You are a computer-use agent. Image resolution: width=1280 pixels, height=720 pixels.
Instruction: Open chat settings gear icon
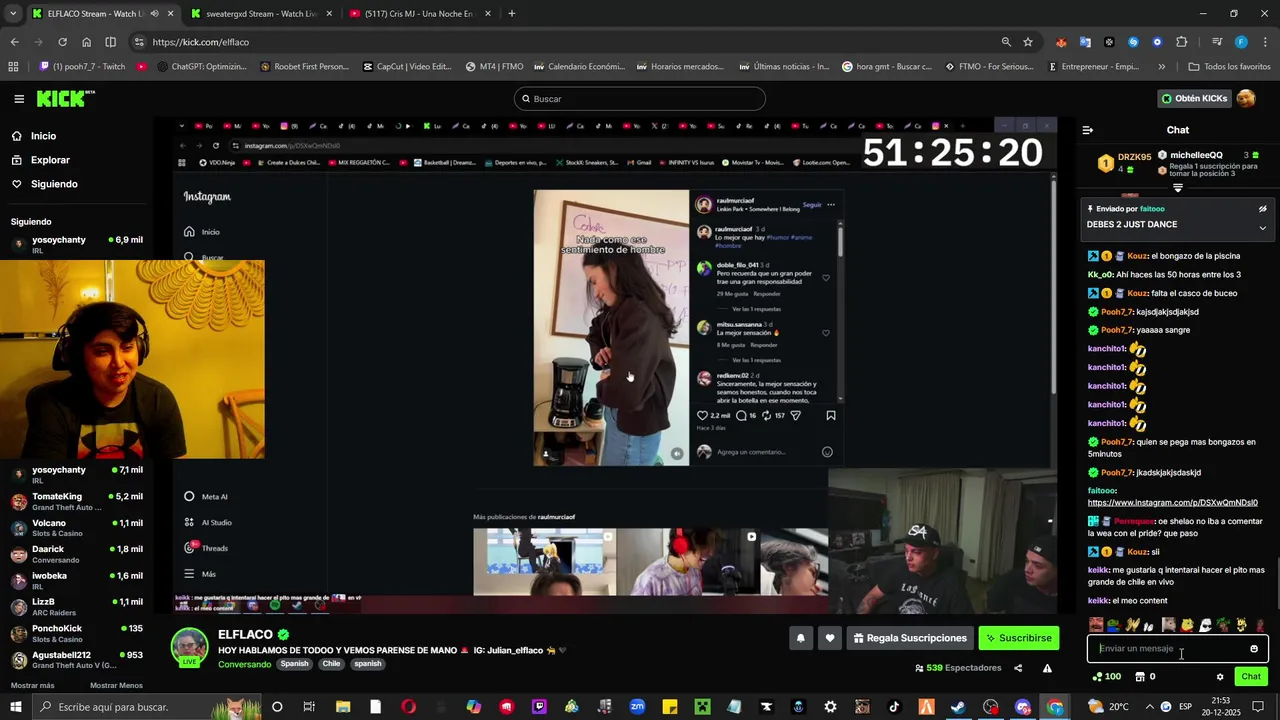(1220, 677)
